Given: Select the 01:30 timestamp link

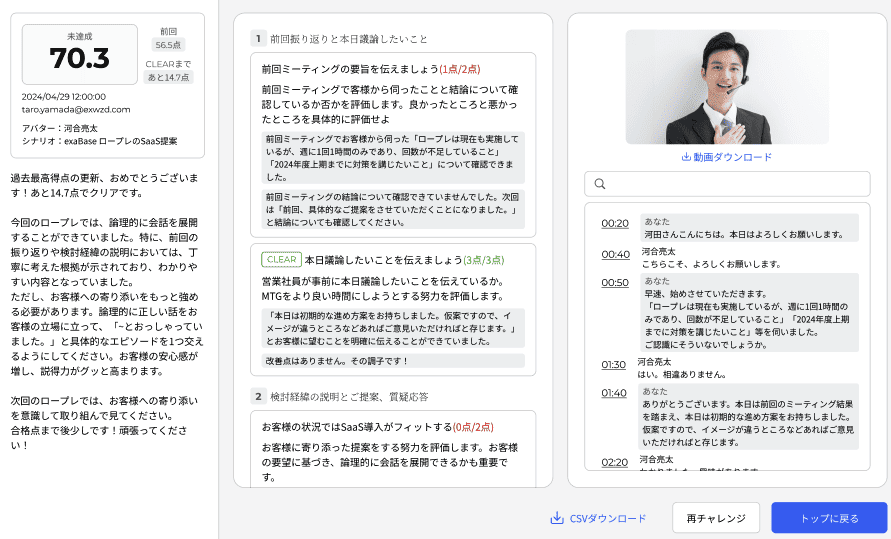Looking at the screenshot, I should (x=613, y=365).
